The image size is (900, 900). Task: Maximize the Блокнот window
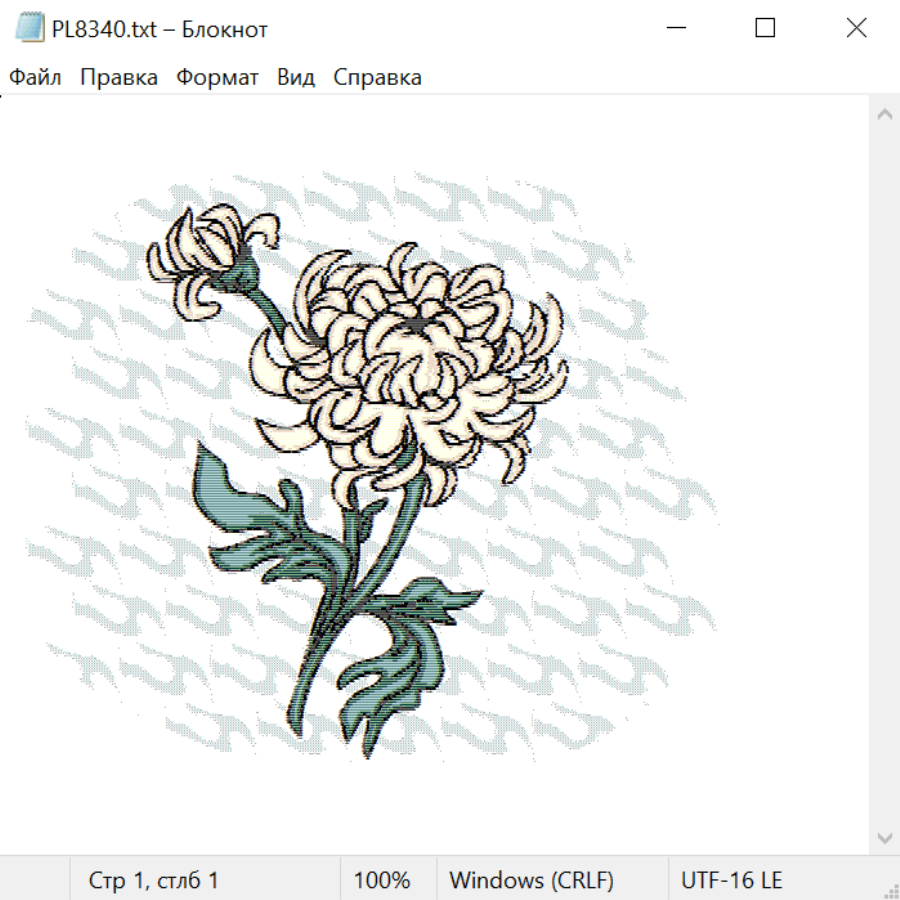click(765, 28)
